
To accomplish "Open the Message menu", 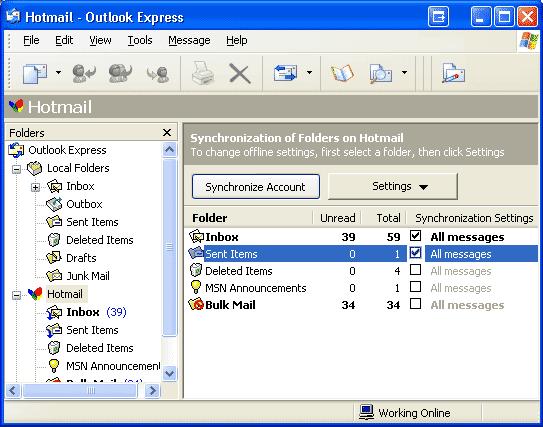I will point(189,41).
